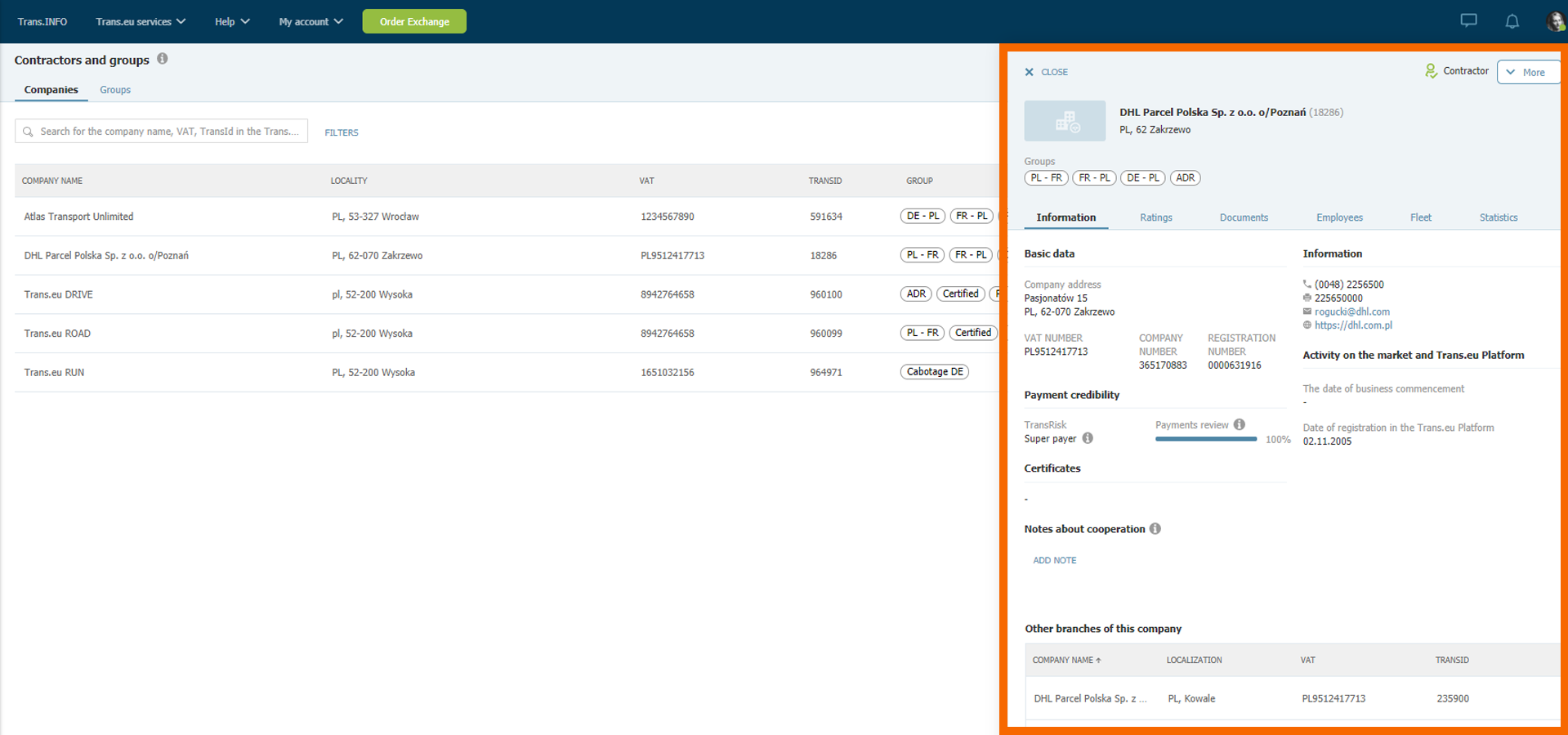Open the Fleet tab
Screen dimensions: 1568x735
[x=1420, y=217]
